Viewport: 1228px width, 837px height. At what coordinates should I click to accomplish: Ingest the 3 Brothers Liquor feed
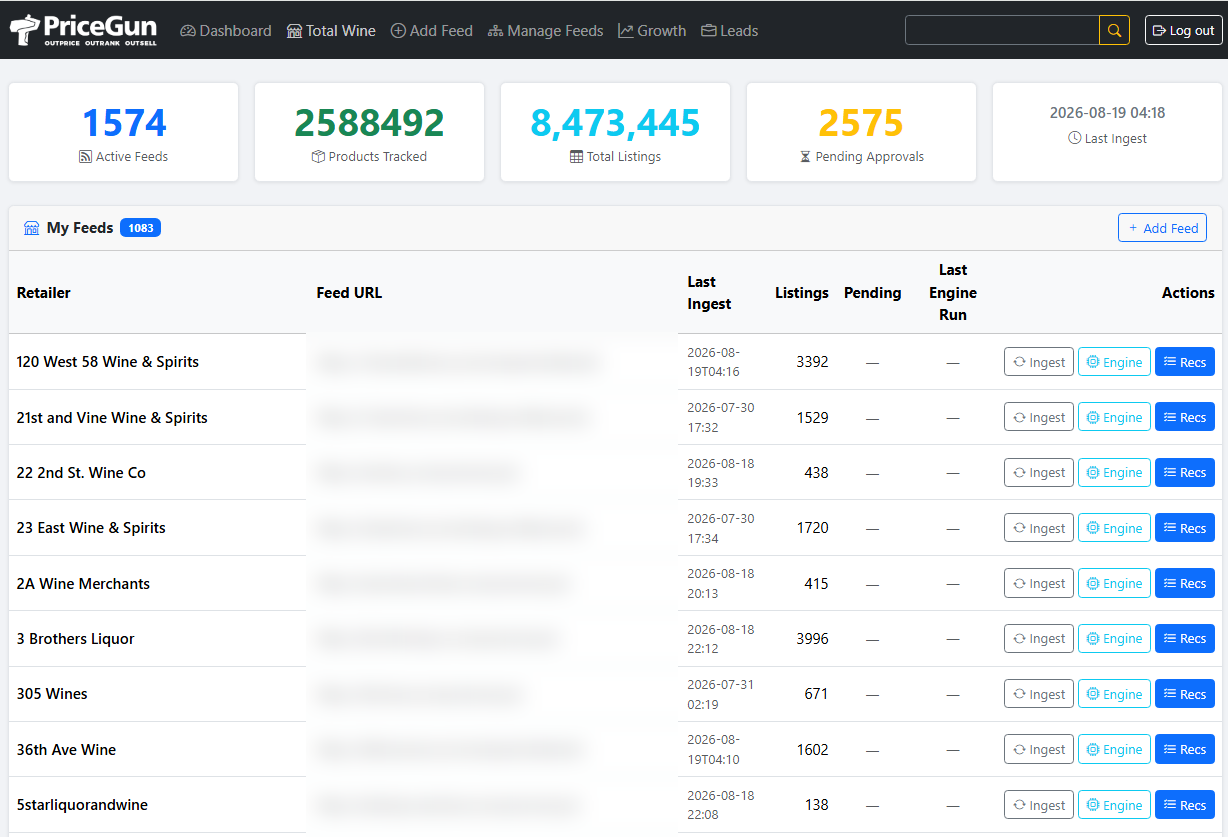1039,638
